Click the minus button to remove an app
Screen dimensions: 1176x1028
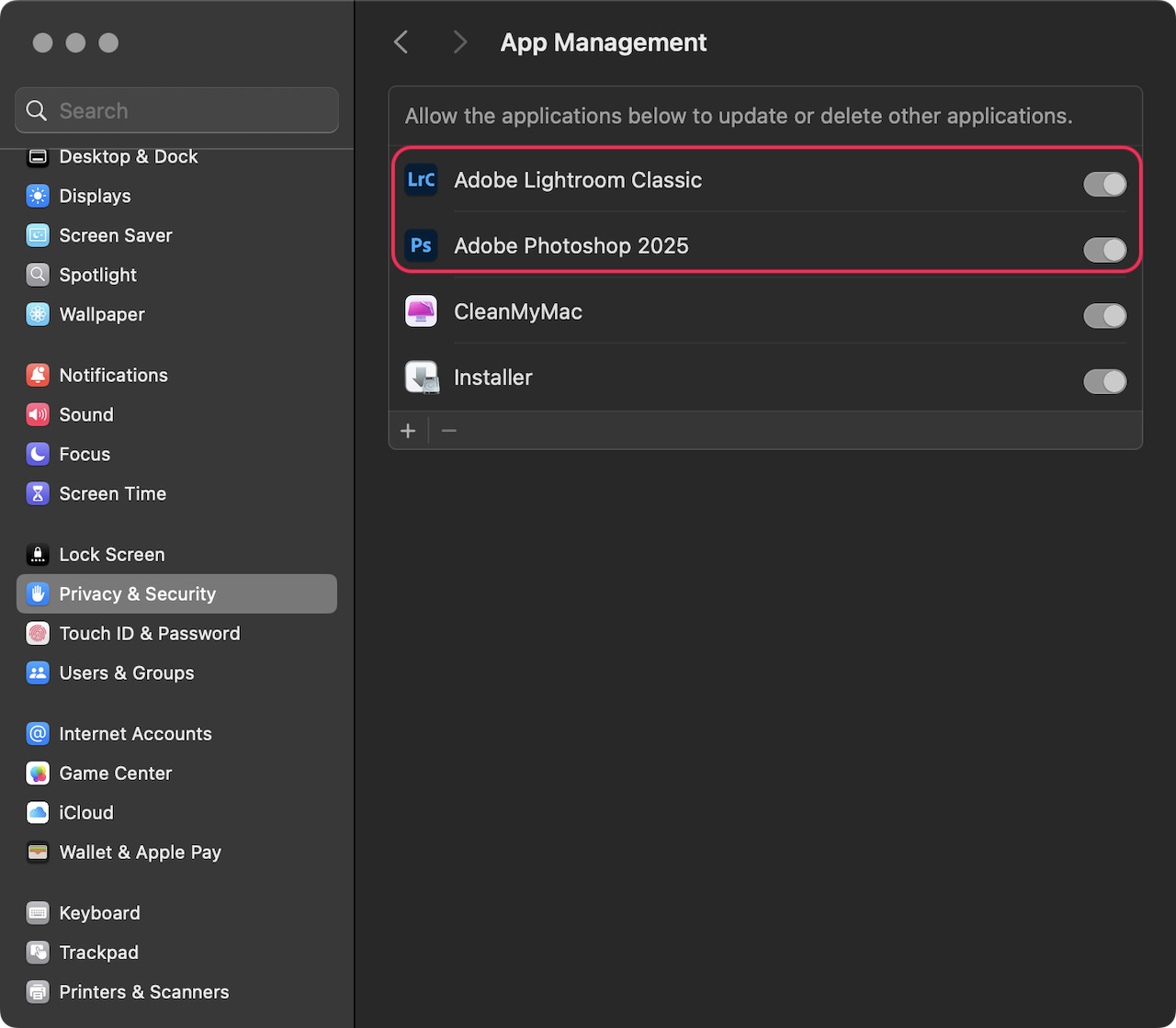click(448, 430)
